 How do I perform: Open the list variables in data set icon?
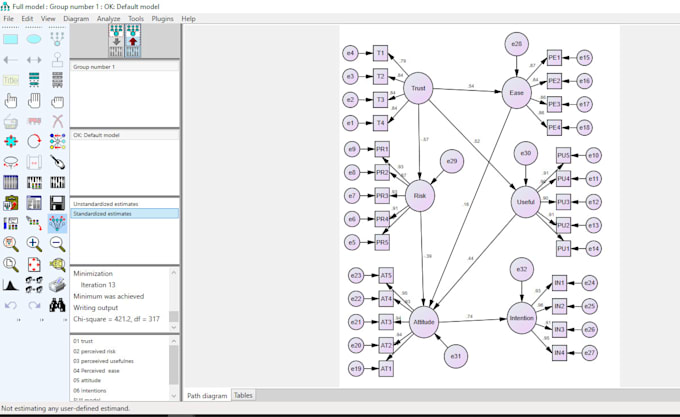click(57, 80)
